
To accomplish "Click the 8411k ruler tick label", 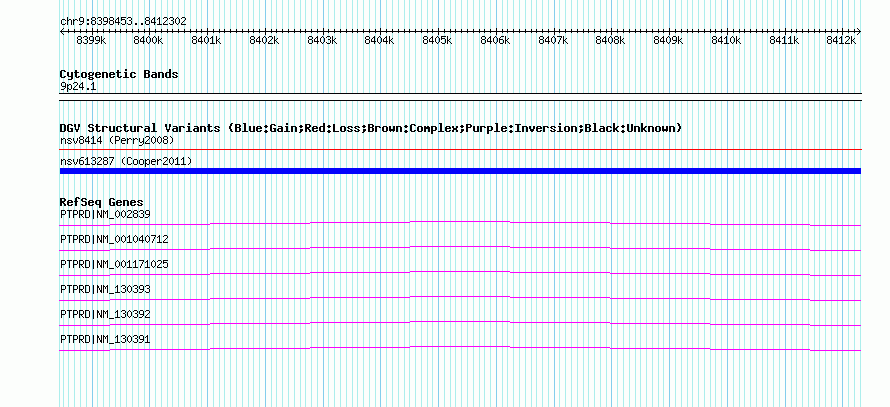I will pyautogui.click(x=784, y=40).
